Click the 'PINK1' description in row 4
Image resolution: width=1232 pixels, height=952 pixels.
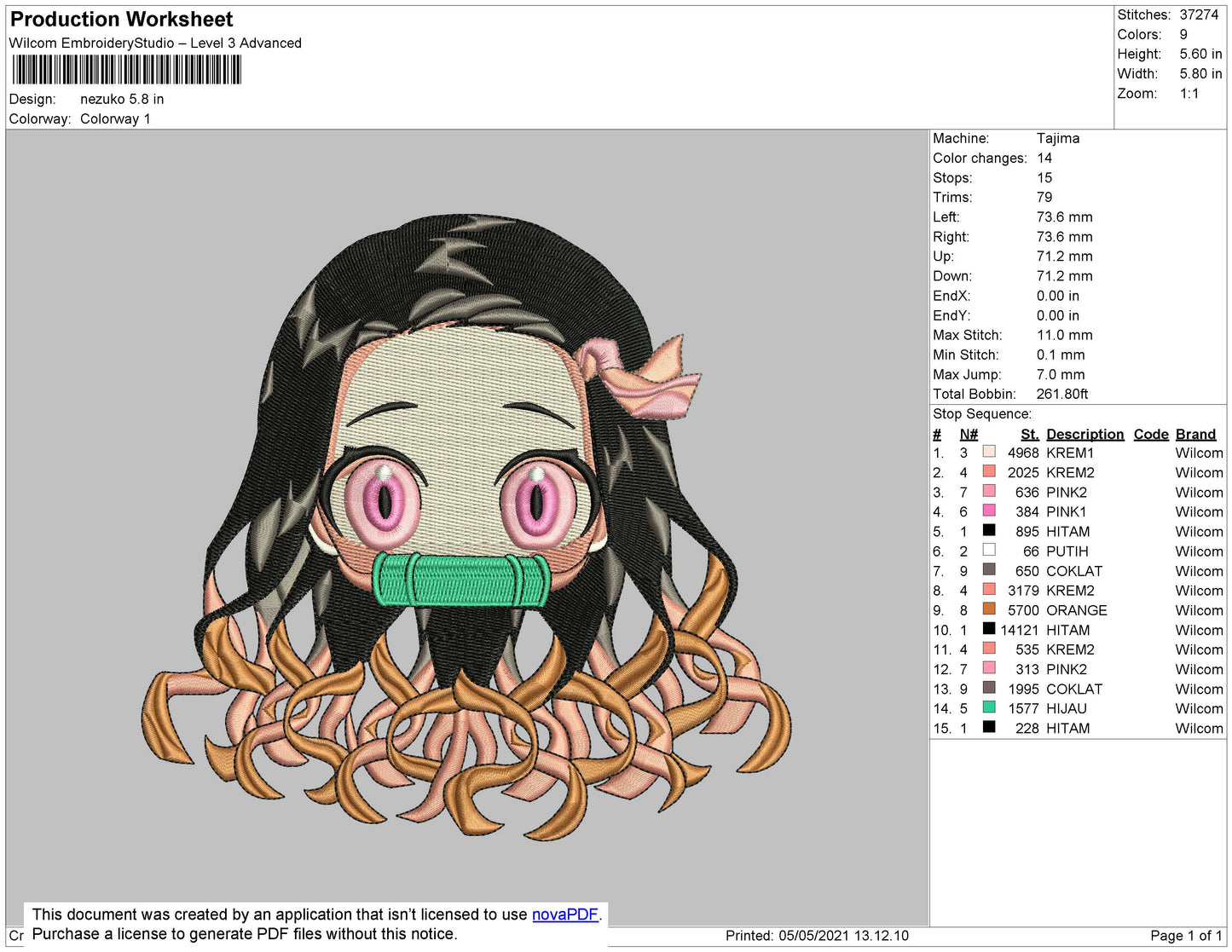[1067, 513]
